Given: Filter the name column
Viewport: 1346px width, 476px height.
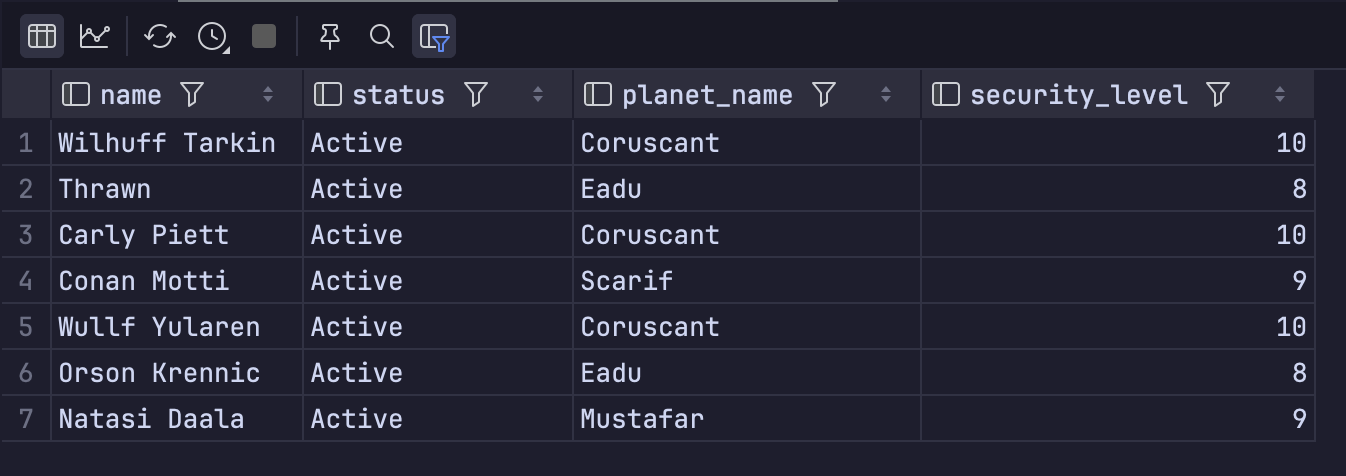Looking at the screenshot, I should pyautogui.click(x=191, y=94).
